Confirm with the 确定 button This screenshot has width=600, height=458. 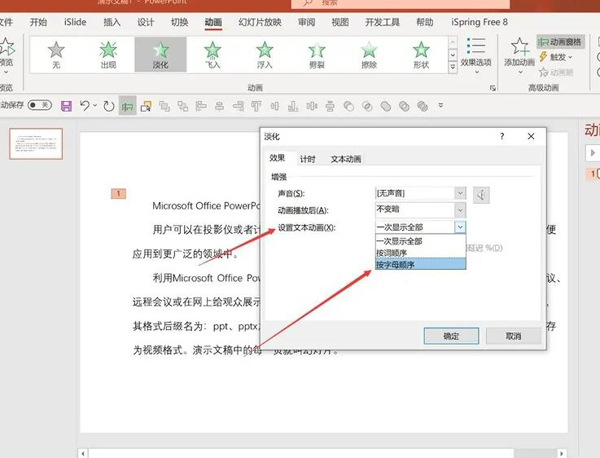pyautogui.click(x=451, y=336)
